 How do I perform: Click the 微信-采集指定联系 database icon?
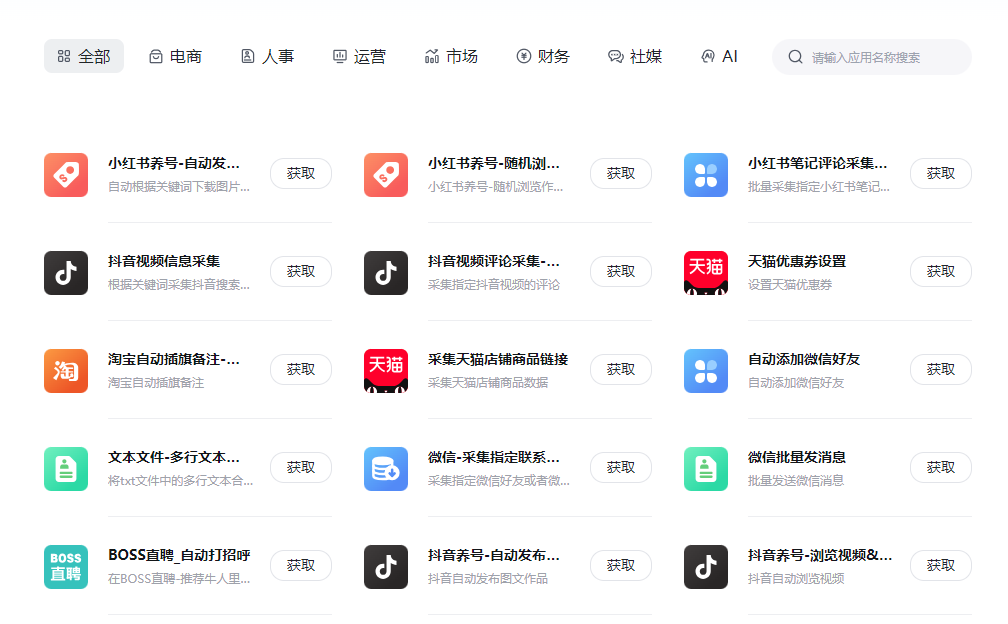(x=385, y=469)
